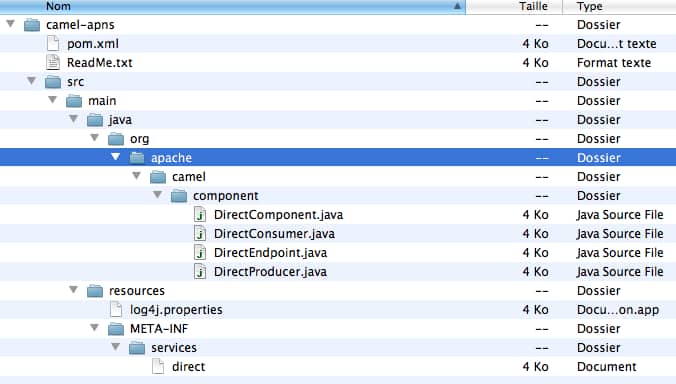This screenshot has width=676, height=384.
Task: Click the '4 Ko' size of pom.xml
Action: pyautogui.click(x=535, y=44)
